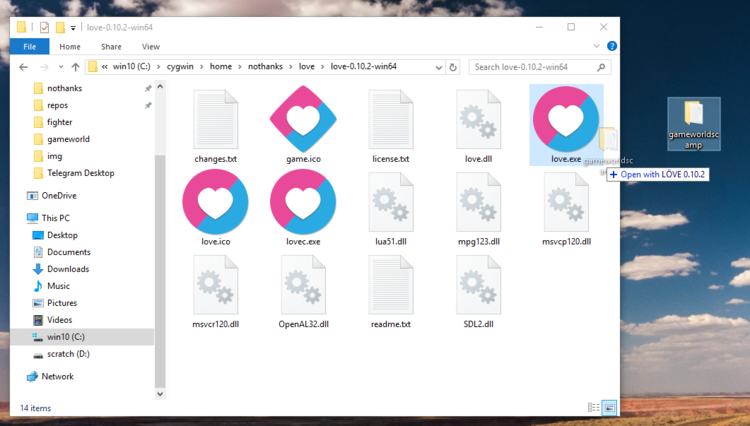The width and height of the screenshot is (750, 426).
Task: Select the msvcr120.dll file
Action: pos(215,285)
